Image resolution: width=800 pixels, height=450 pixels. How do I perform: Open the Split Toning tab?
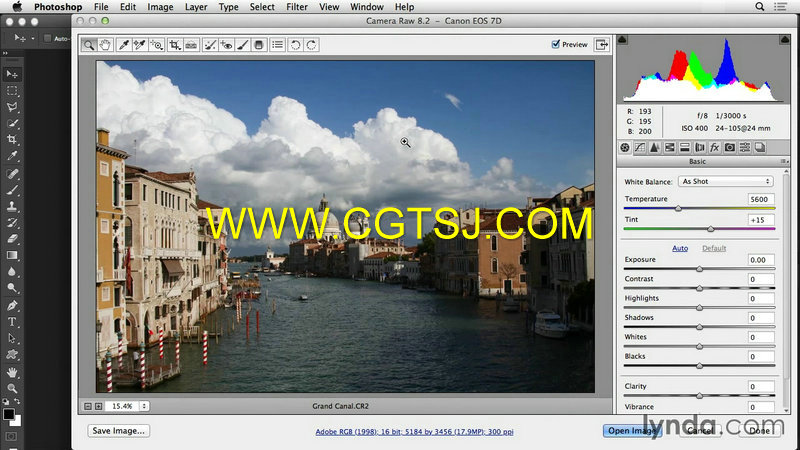(685, 147)
